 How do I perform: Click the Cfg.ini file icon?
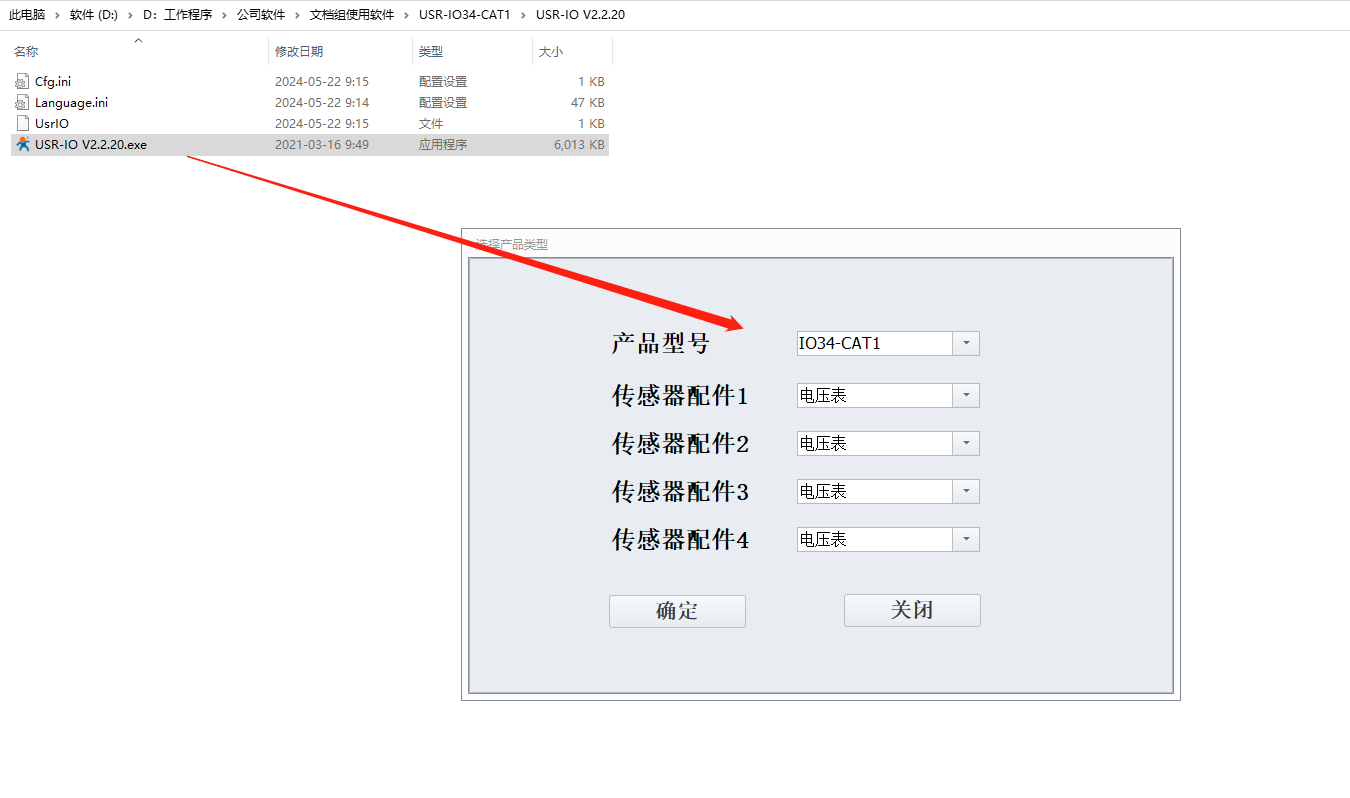pyautogui.click(x=23, y=81)
